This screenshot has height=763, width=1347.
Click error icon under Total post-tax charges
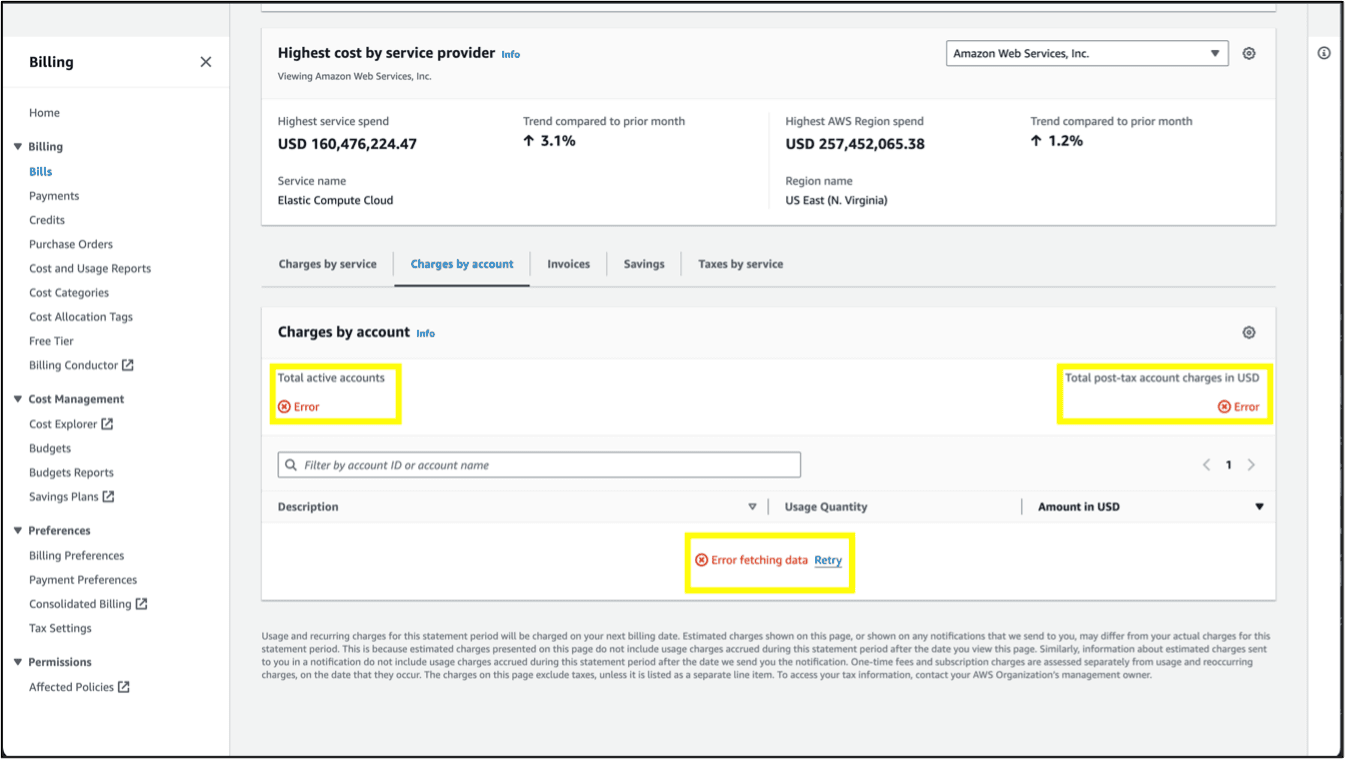click(1224, 407)
